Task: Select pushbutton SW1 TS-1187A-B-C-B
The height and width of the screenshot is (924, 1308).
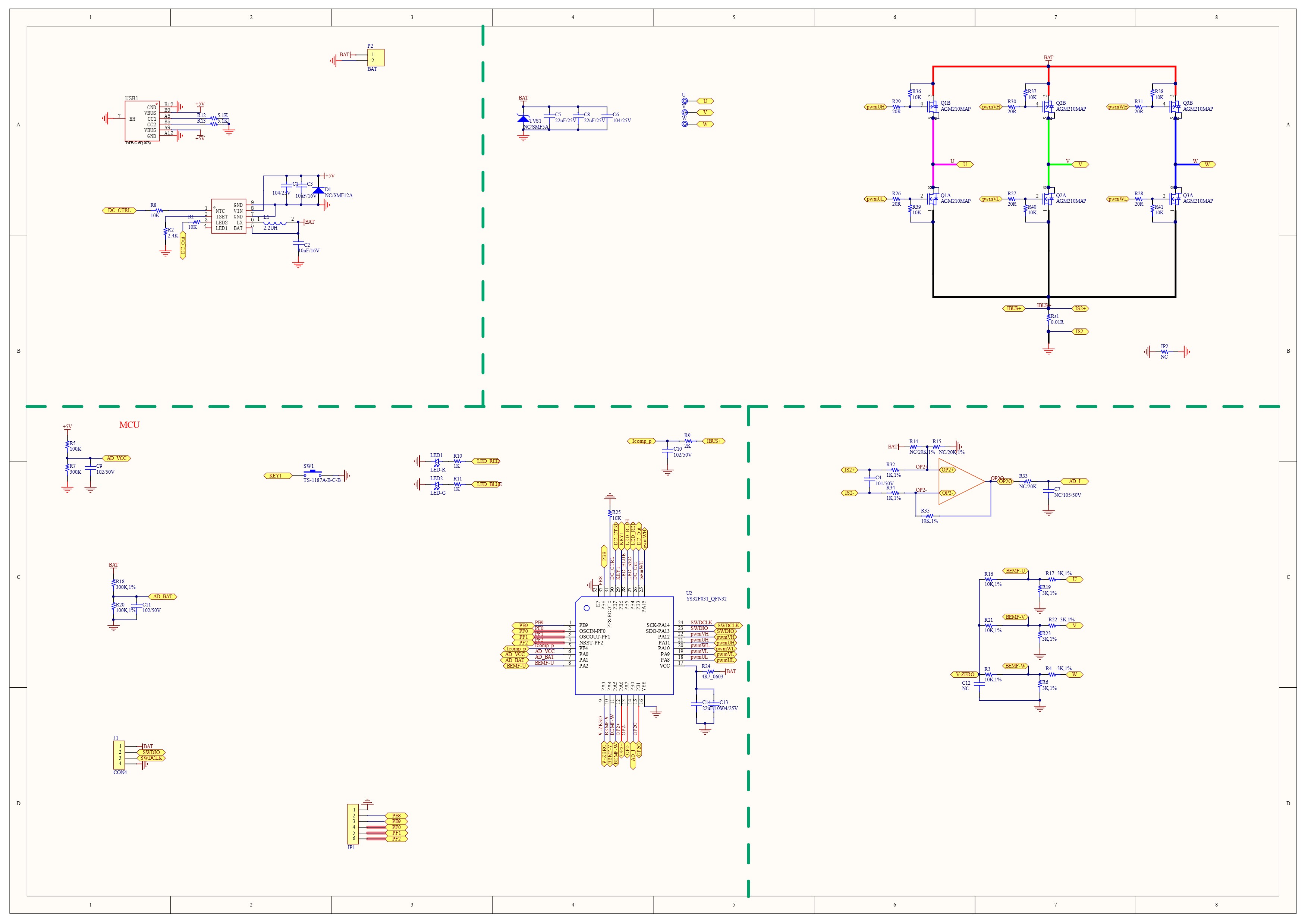Action: click(312, 474)
